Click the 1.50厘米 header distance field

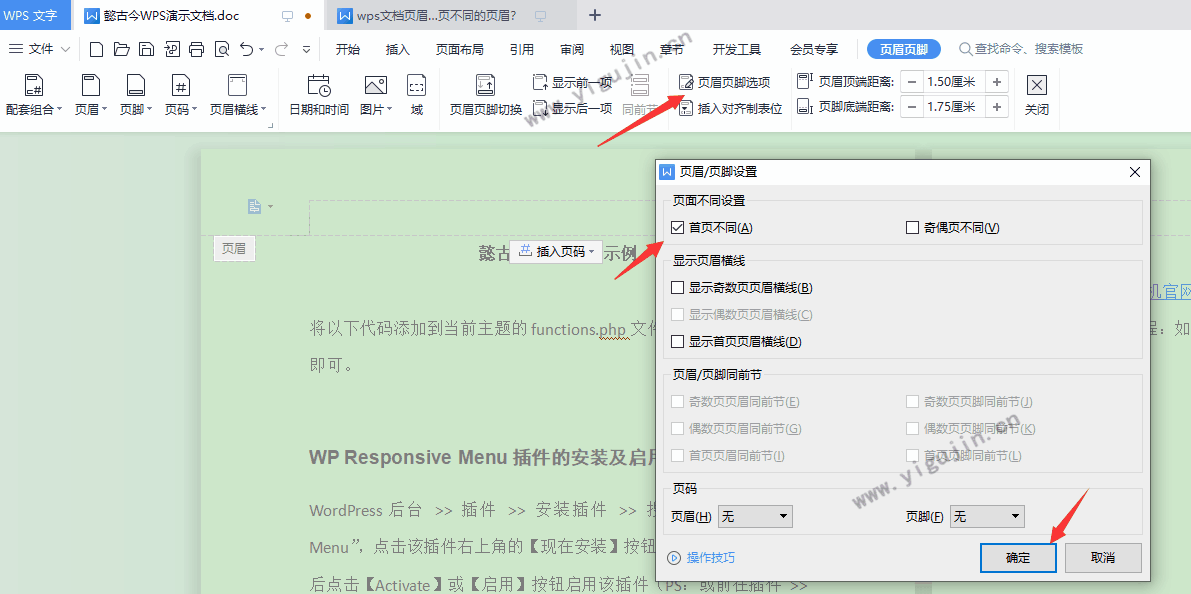click(x=954, y=82)
